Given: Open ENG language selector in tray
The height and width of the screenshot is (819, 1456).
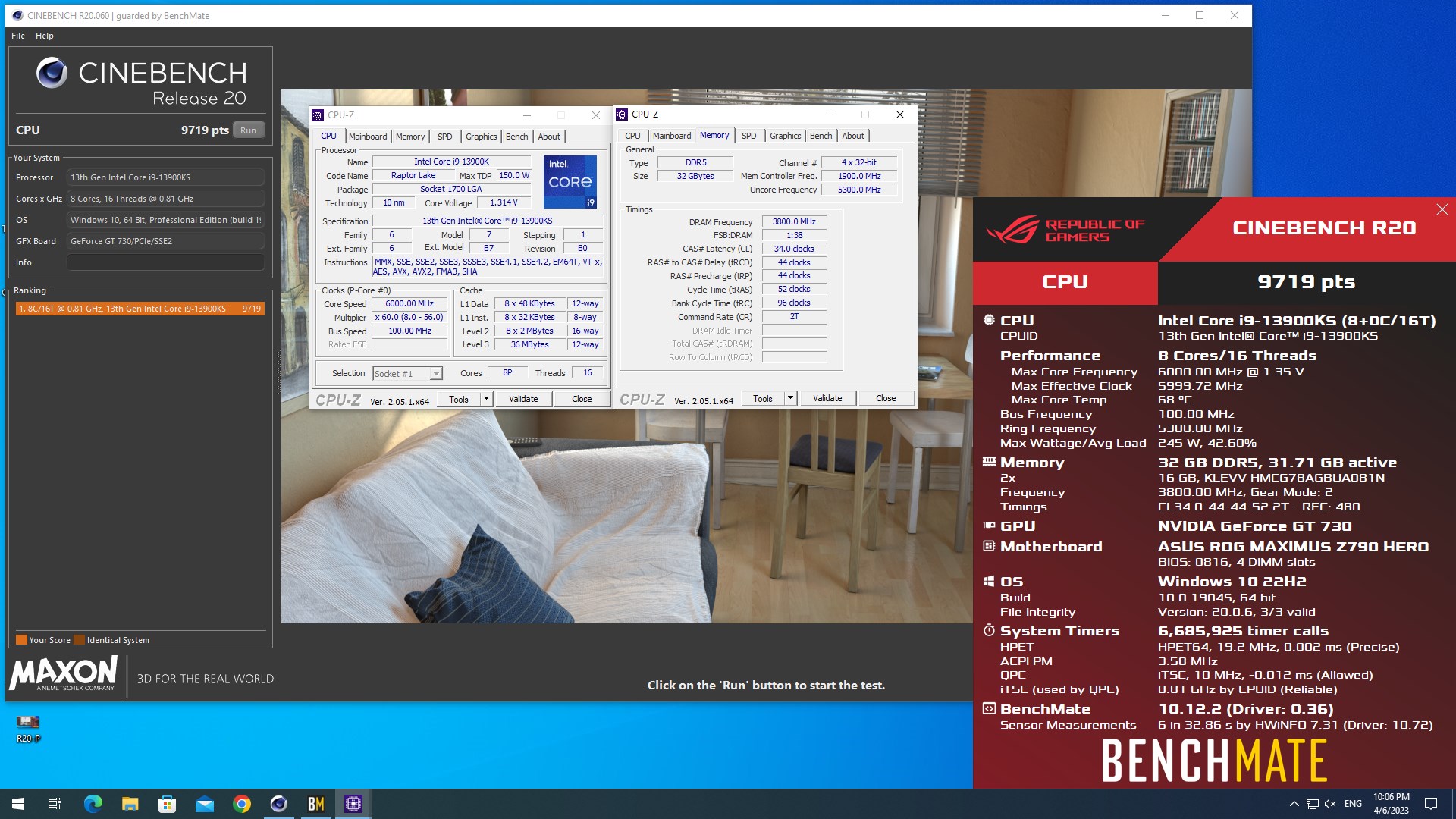Looking at the screenshot, I should pos(1353,804).
